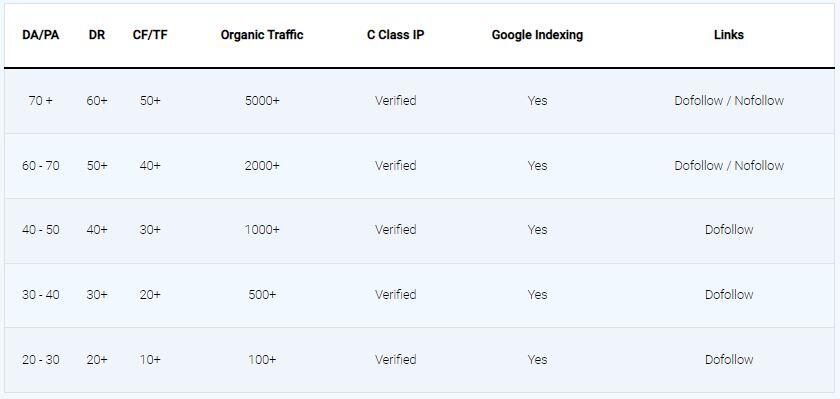Click the DR column header
This screenshot has width=840, height=399.
click(x=97, y=35)
